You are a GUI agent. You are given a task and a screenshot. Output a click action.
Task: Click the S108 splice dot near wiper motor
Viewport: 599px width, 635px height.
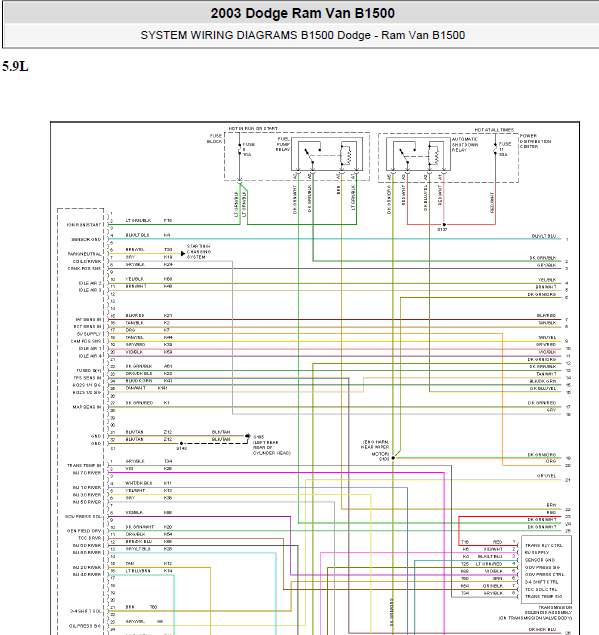click(393, 458)
